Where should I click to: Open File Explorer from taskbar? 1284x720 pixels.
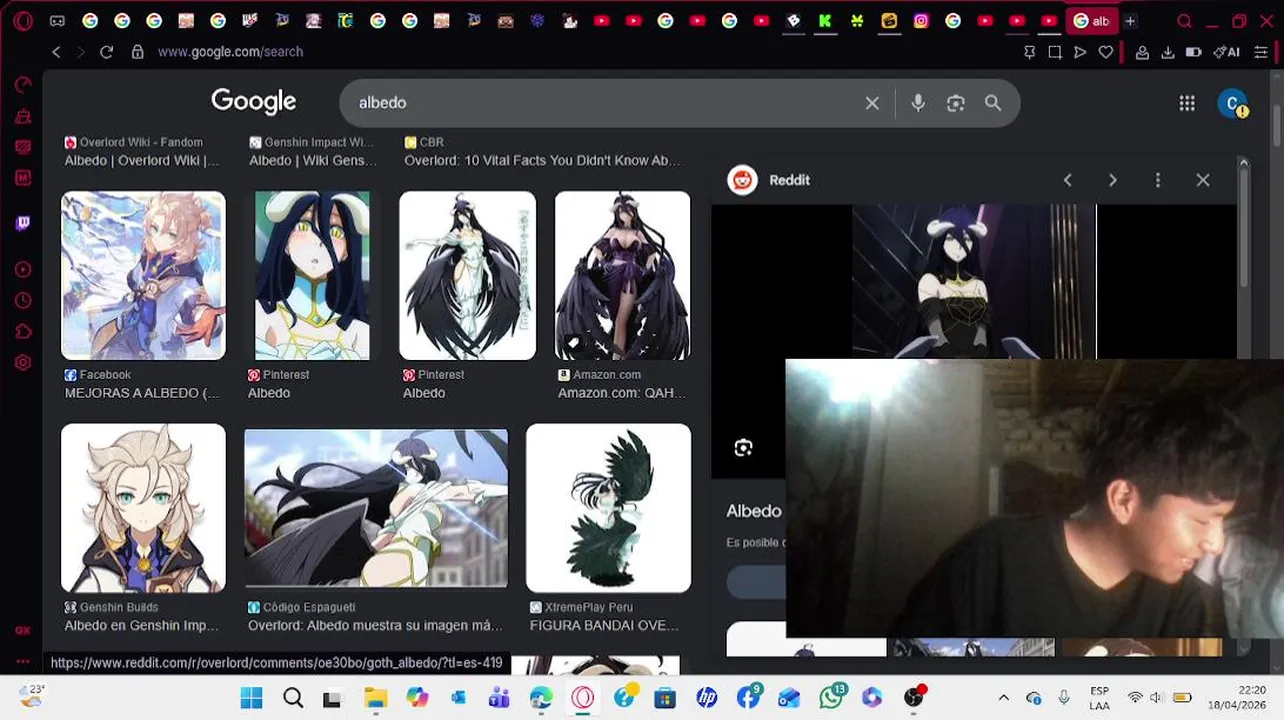coord(375,698)
